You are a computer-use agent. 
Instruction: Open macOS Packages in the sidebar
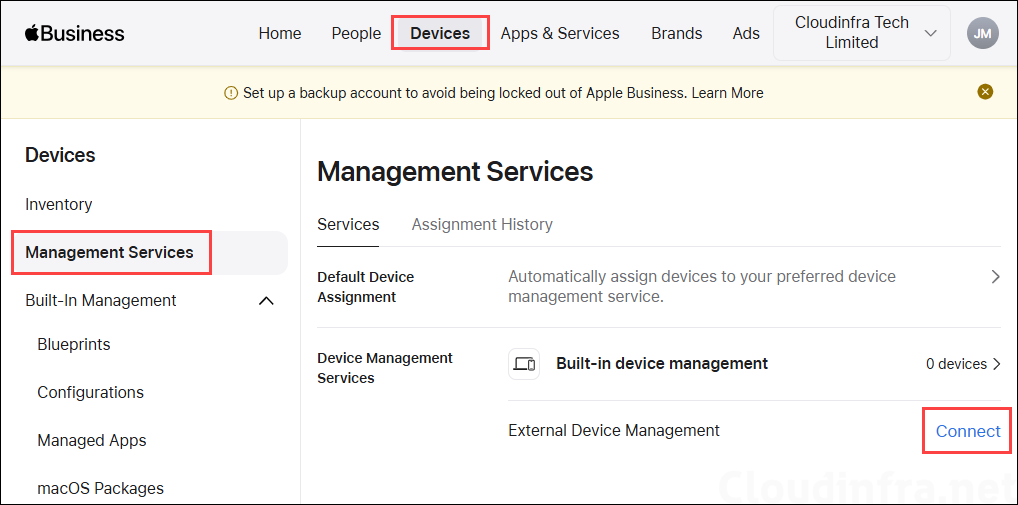pos(100,488)
